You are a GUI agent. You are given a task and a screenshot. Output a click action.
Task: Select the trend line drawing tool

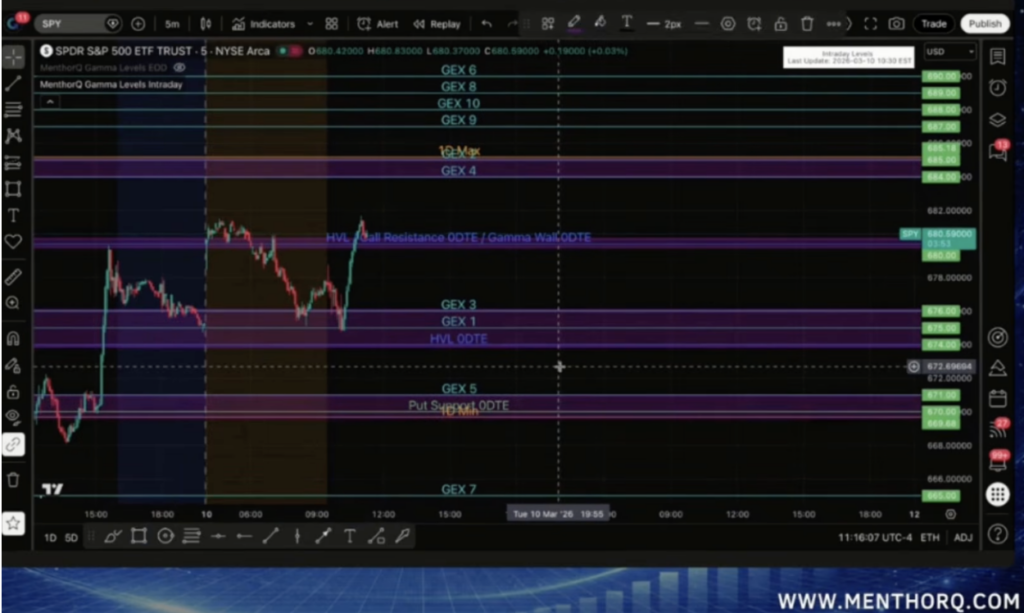(14, 83)
